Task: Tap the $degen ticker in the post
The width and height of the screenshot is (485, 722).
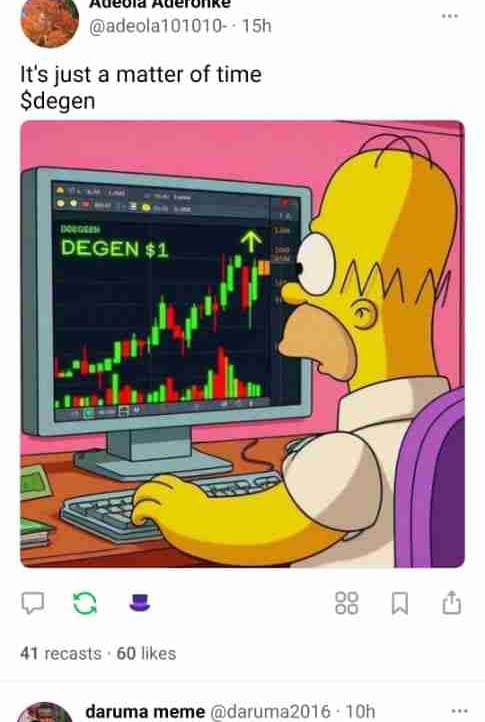Action: click(58, 101)
